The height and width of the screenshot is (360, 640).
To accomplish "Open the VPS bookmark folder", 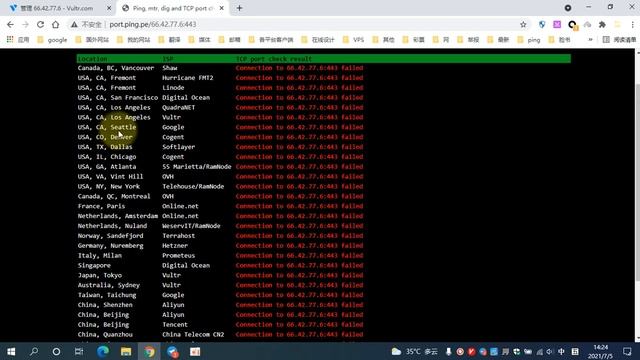I will click(353, 40).
